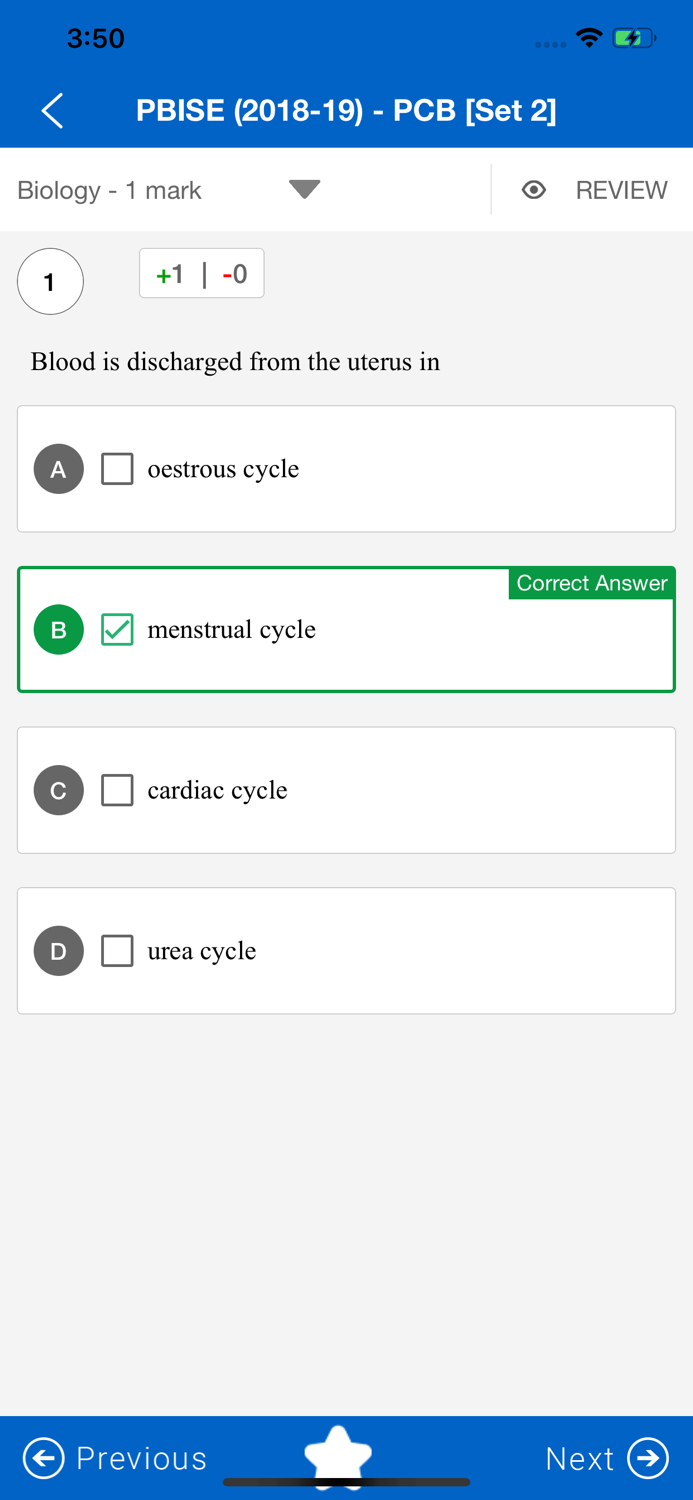This screenshot has height=1500, width=693.
Task: Go to Next question
Action: click(580, 1458)
